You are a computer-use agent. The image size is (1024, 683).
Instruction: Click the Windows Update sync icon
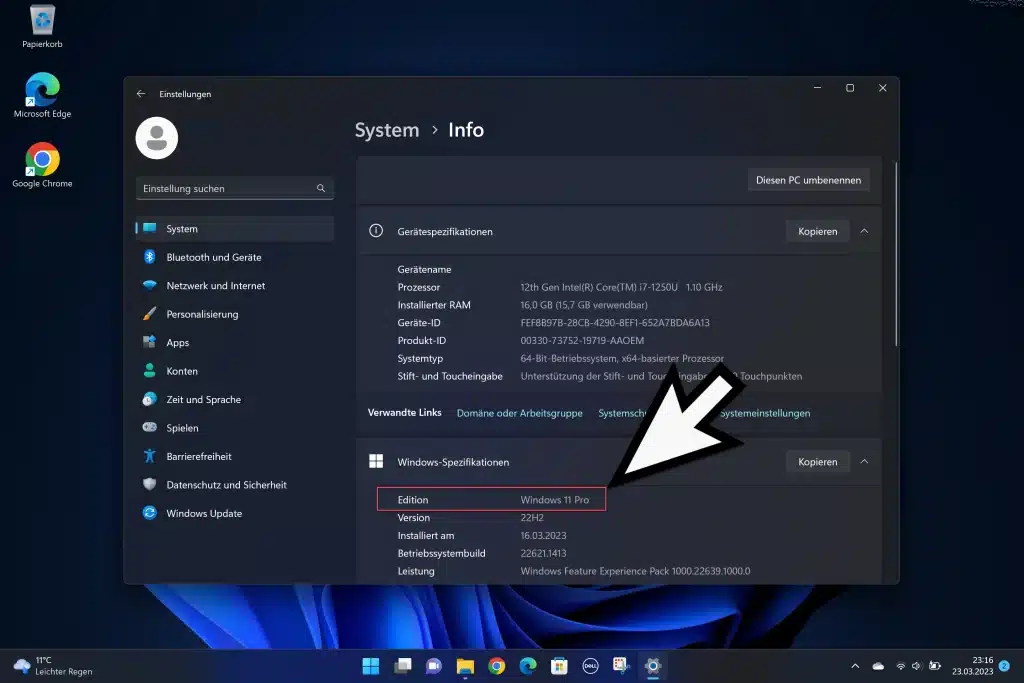(x=150, y=513)
